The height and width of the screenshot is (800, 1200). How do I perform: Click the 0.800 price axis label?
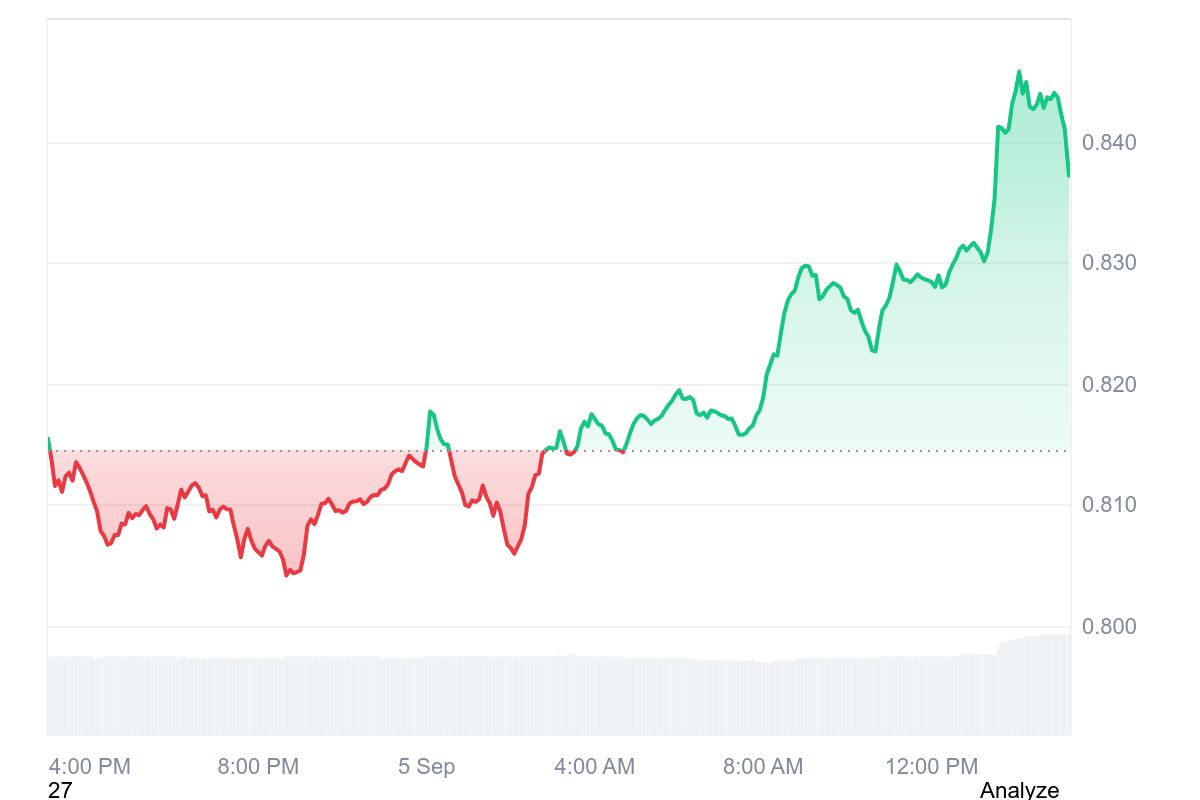point(1109,627)
